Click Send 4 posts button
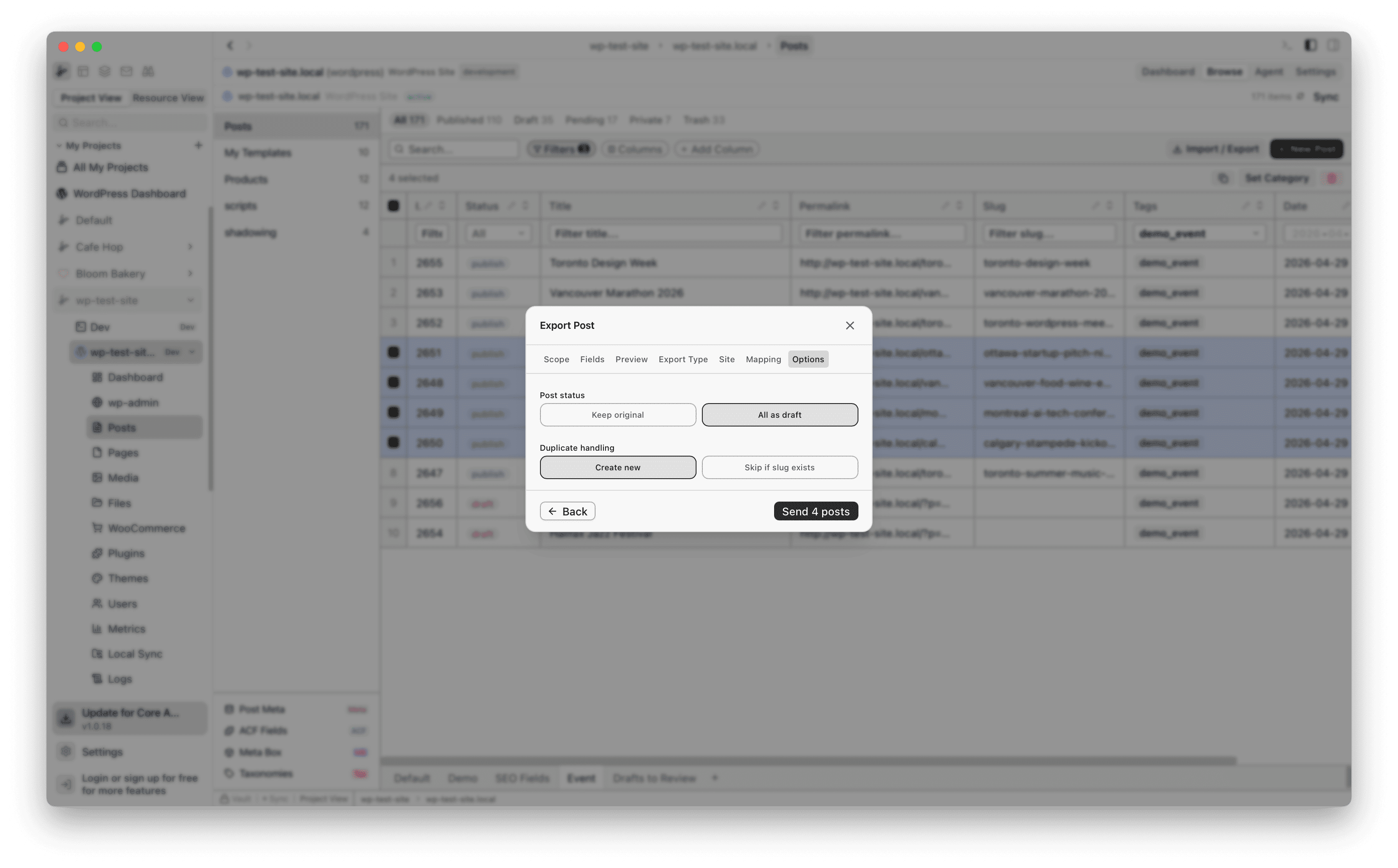This screenshot has width=1398, height=868. [x=815, y=511]
